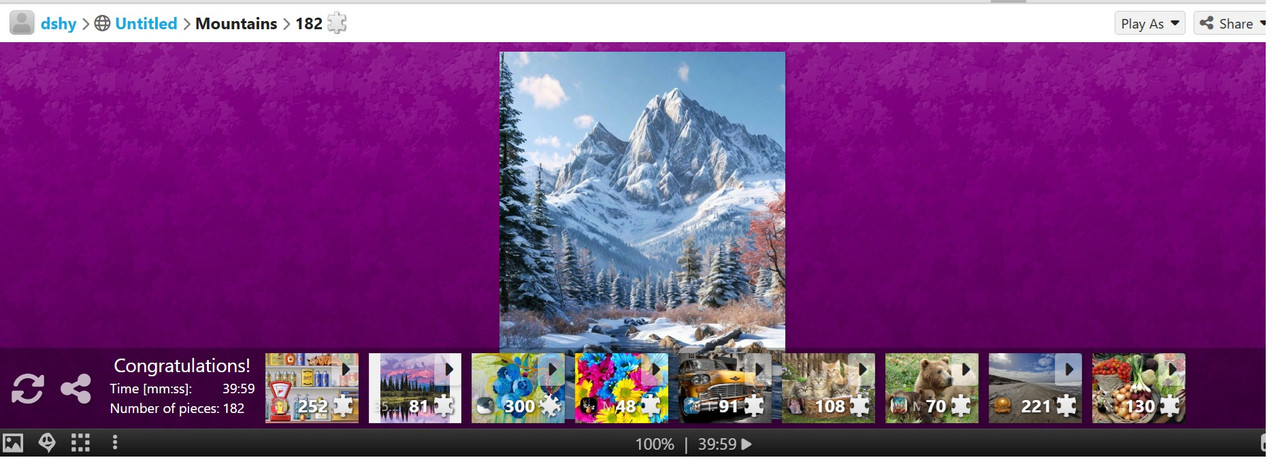The width and height of the screenshot is (1280, 464).
Task: Open the three-dot more options menu
Action: click(115, 443)
